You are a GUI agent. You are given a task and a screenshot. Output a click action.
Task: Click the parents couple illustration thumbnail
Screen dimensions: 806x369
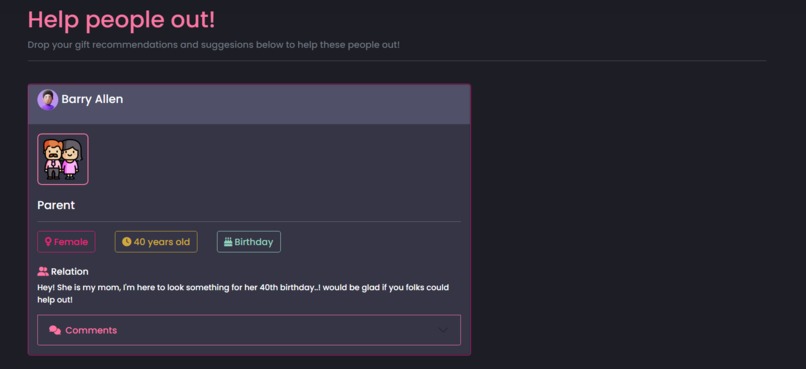[x=63, y=159]
